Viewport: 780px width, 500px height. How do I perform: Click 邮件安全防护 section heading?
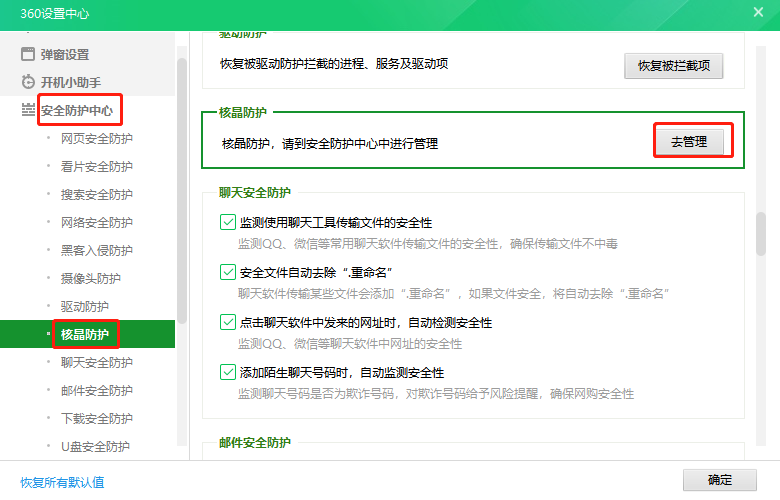pyautogui.click(x=255, y=442)
